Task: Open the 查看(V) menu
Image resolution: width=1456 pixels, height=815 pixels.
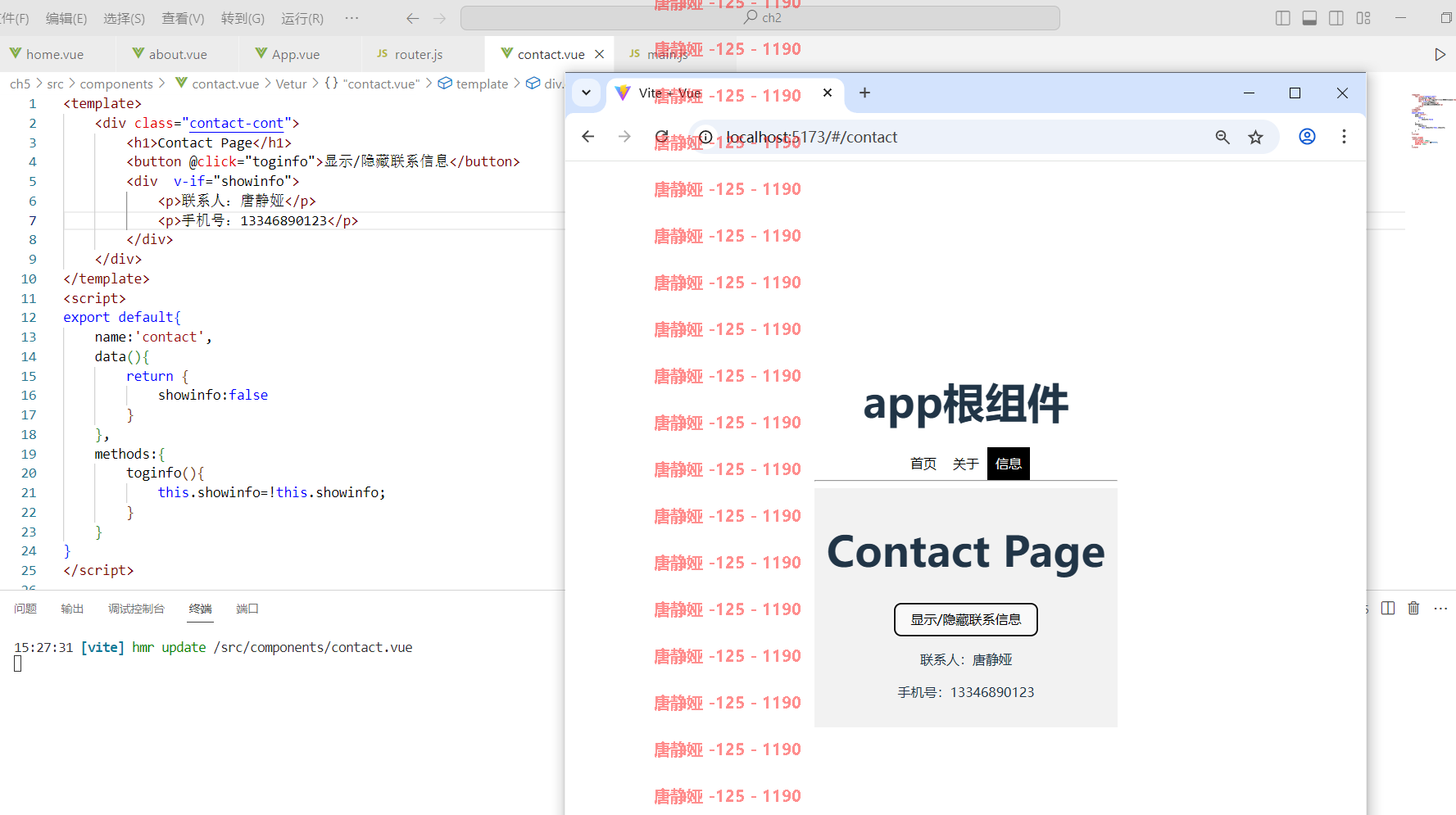Action: 183,18
